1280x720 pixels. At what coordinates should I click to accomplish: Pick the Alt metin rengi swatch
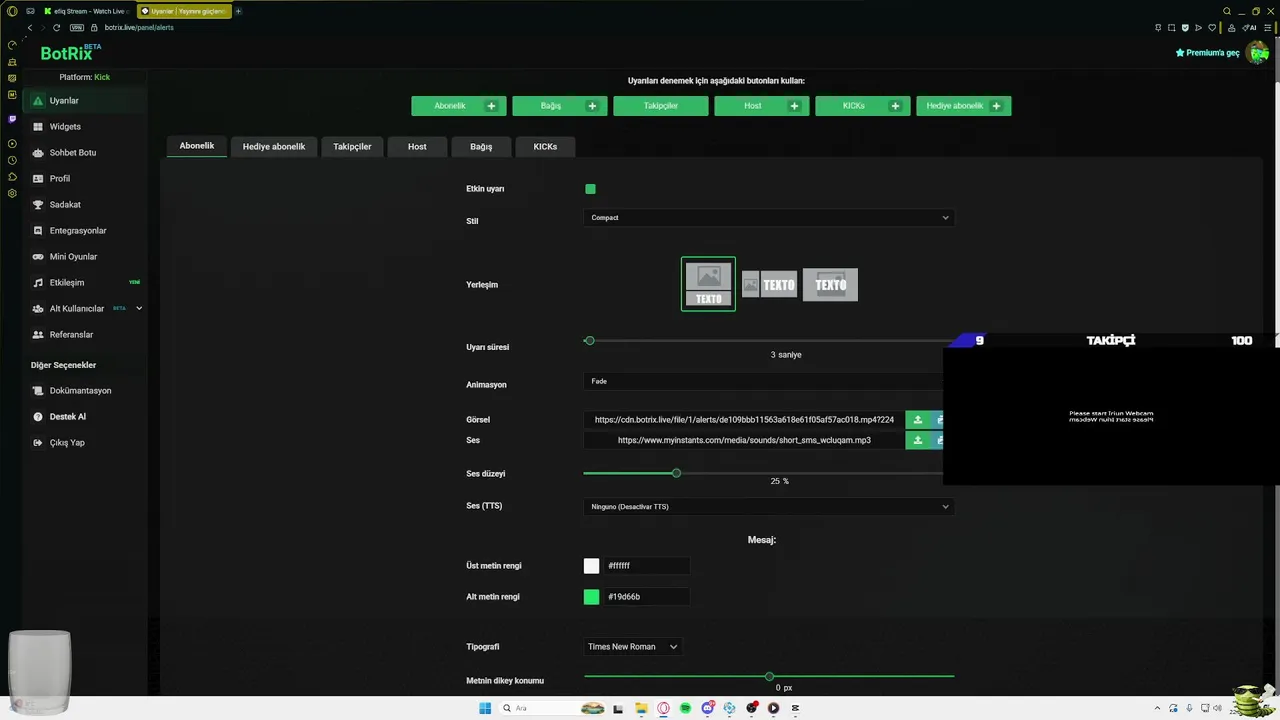(591, 597)
